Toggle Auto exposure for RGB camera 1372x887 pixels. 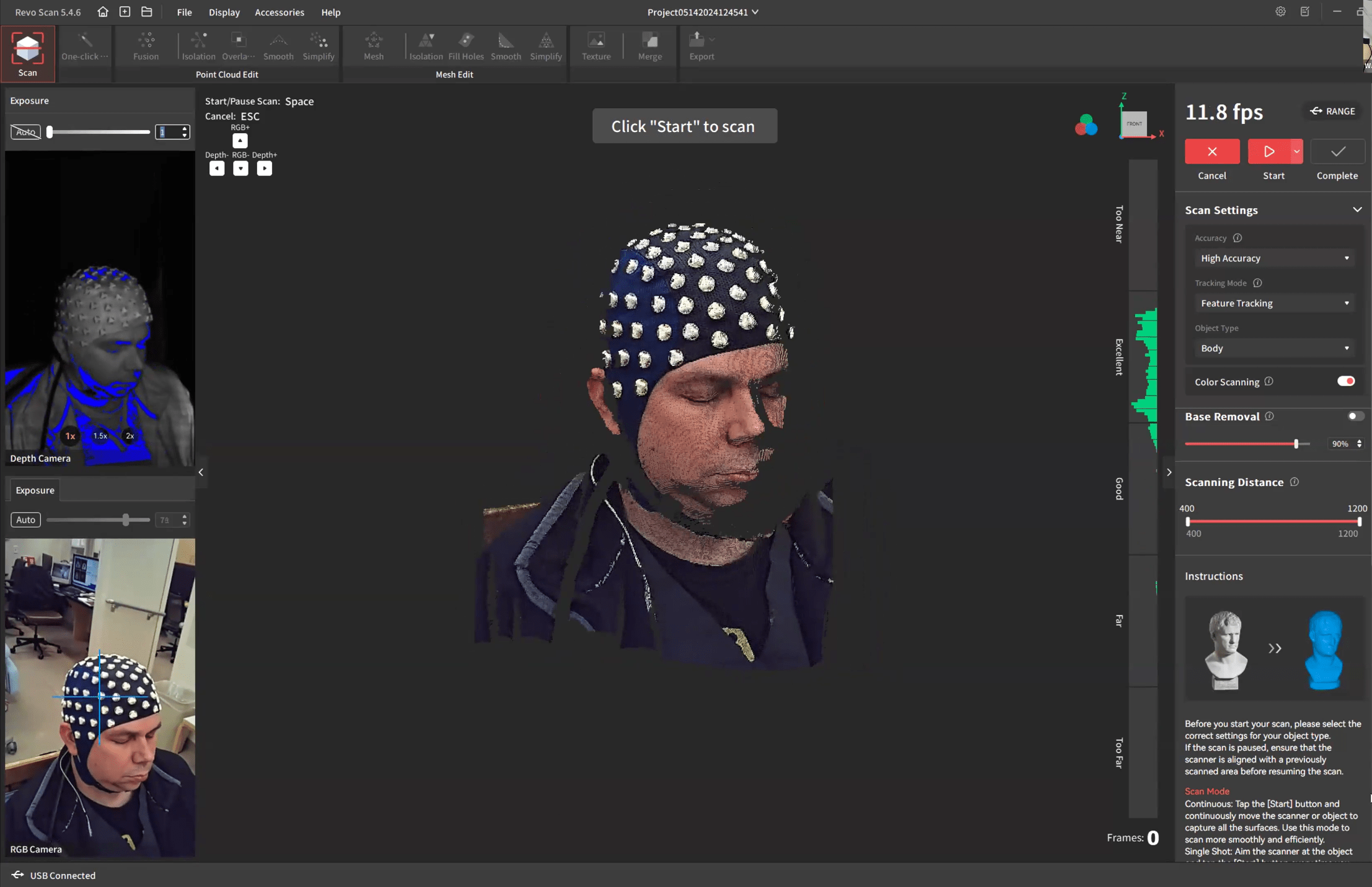[x=25, y=519]
